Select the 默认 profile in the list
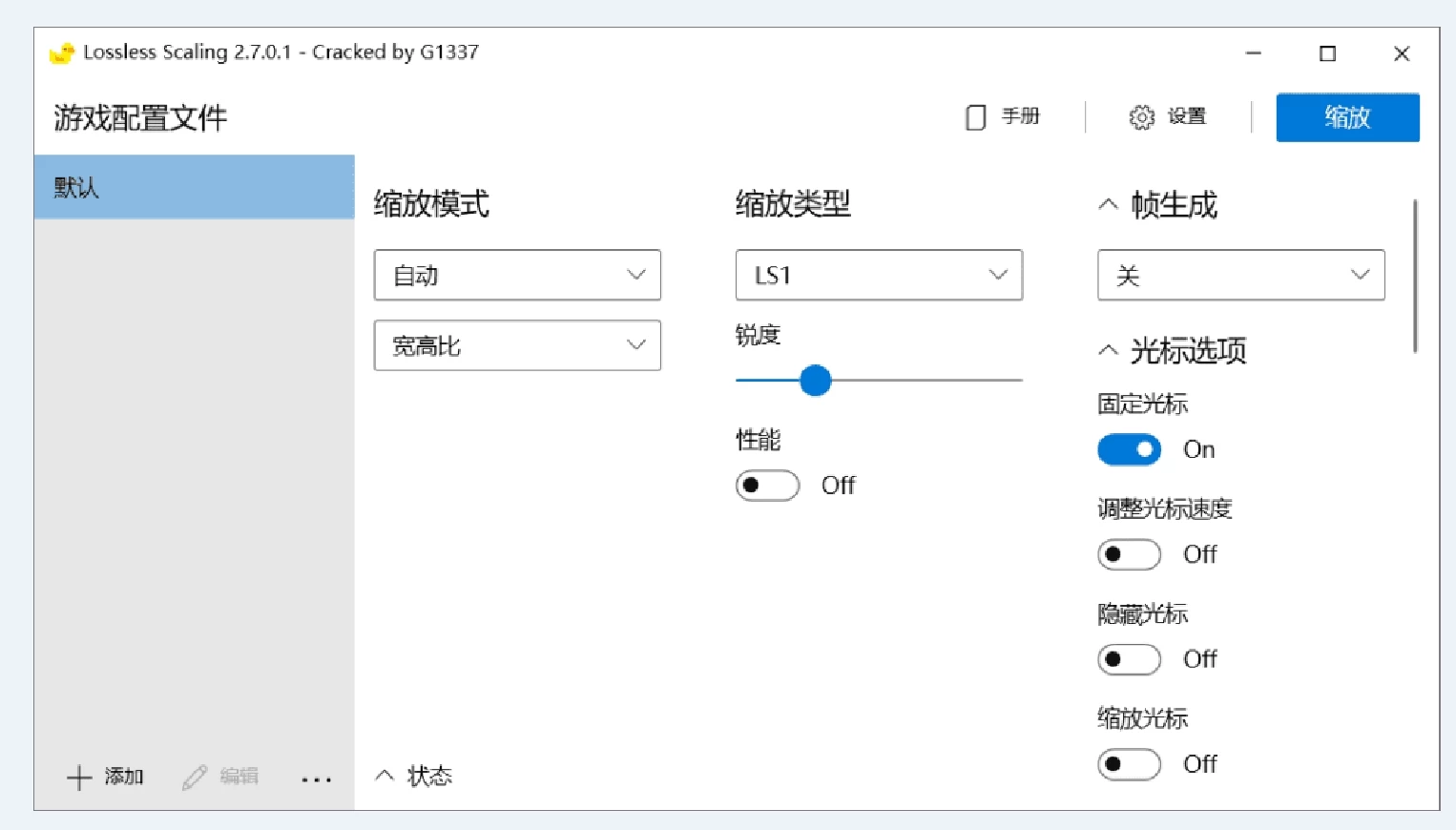This screenshot has height=830, width=1456. click(195, 187)
